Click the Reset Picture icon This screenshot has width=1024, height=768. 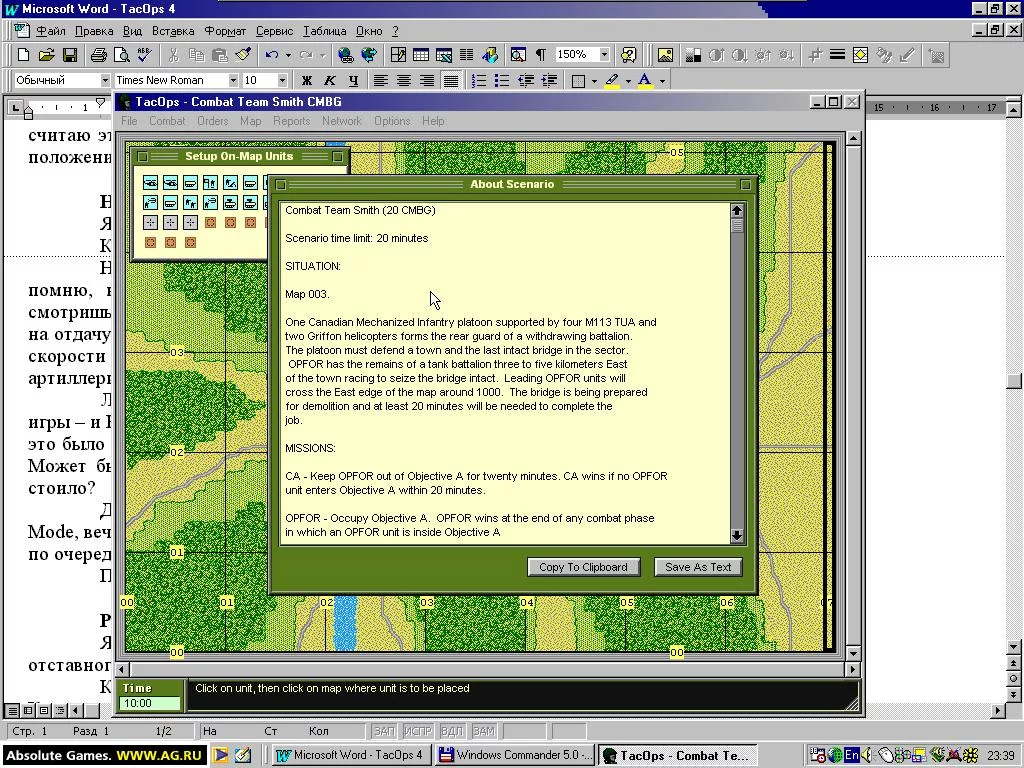[936, 55]
